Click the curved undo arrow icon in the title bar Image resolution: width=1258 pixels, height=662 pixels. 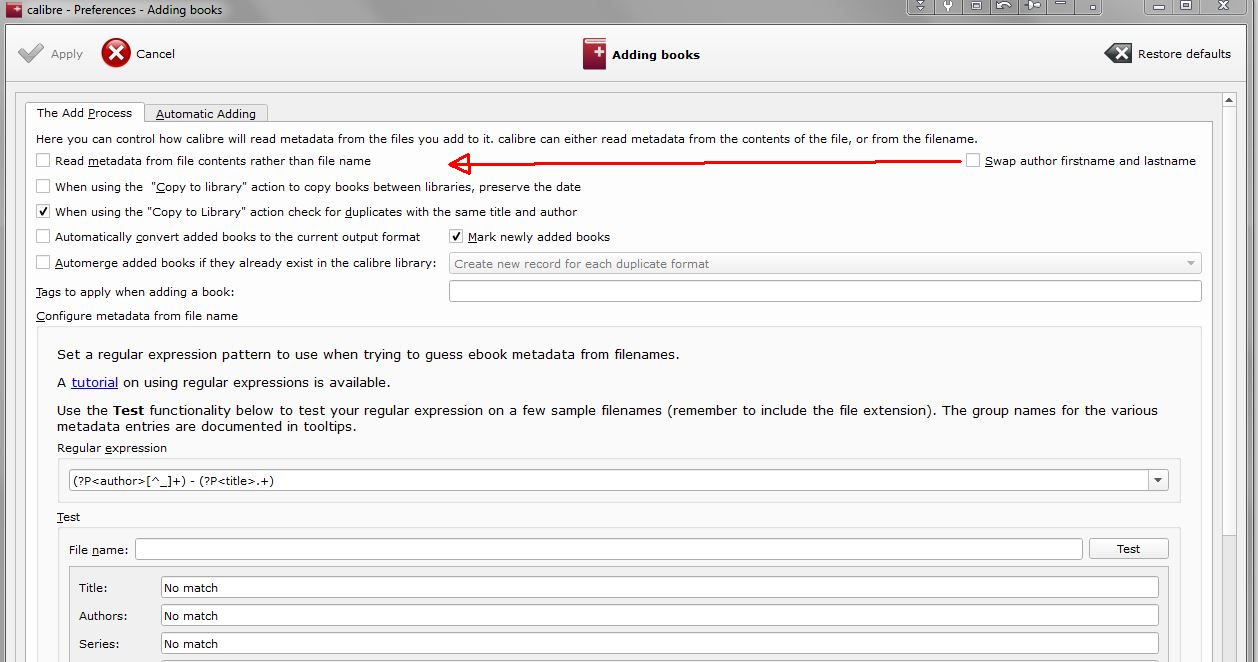[x=1004, y=6]
